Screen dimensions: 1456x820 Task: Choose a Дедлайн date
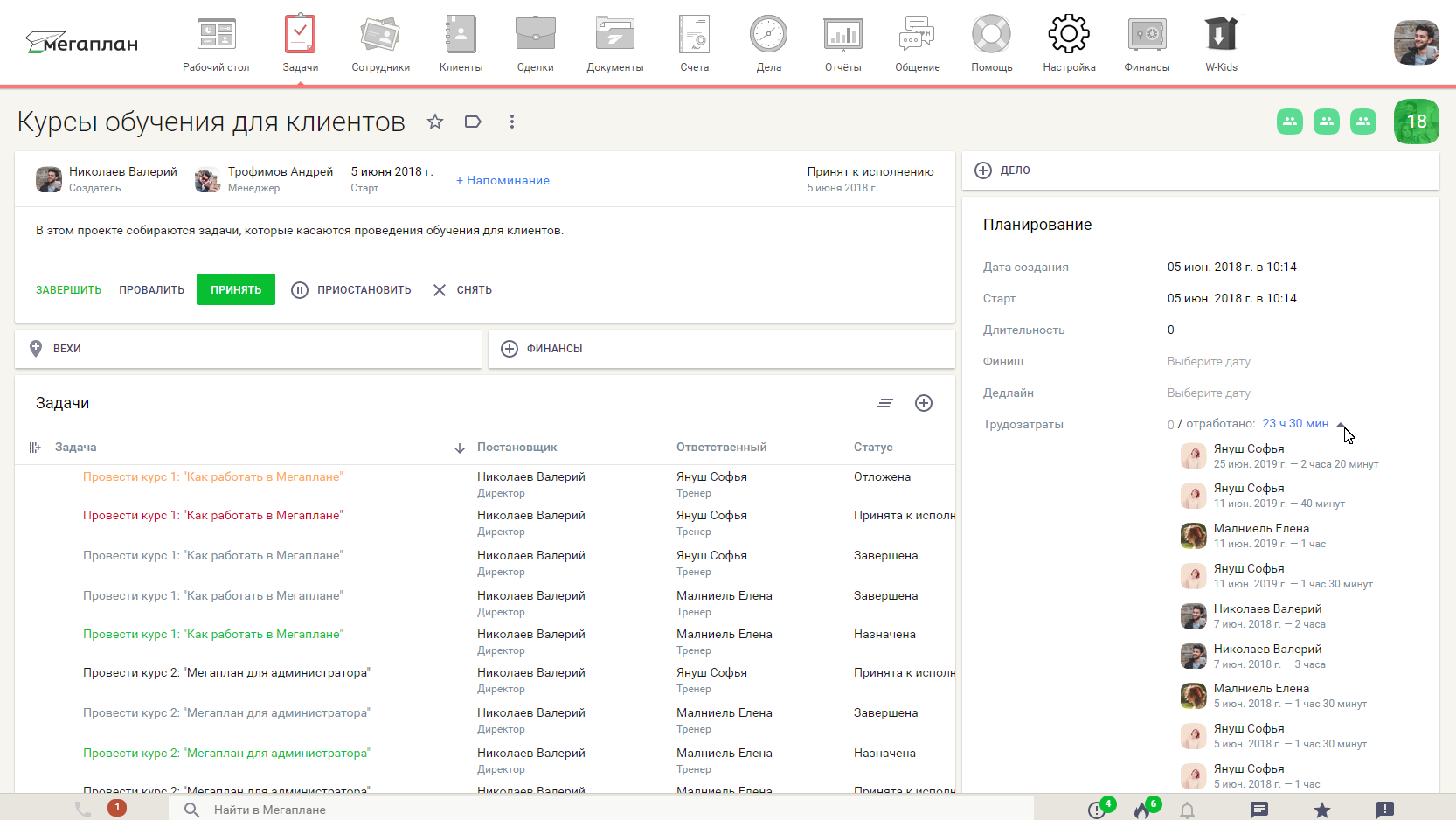click(x=1209, y=393)
